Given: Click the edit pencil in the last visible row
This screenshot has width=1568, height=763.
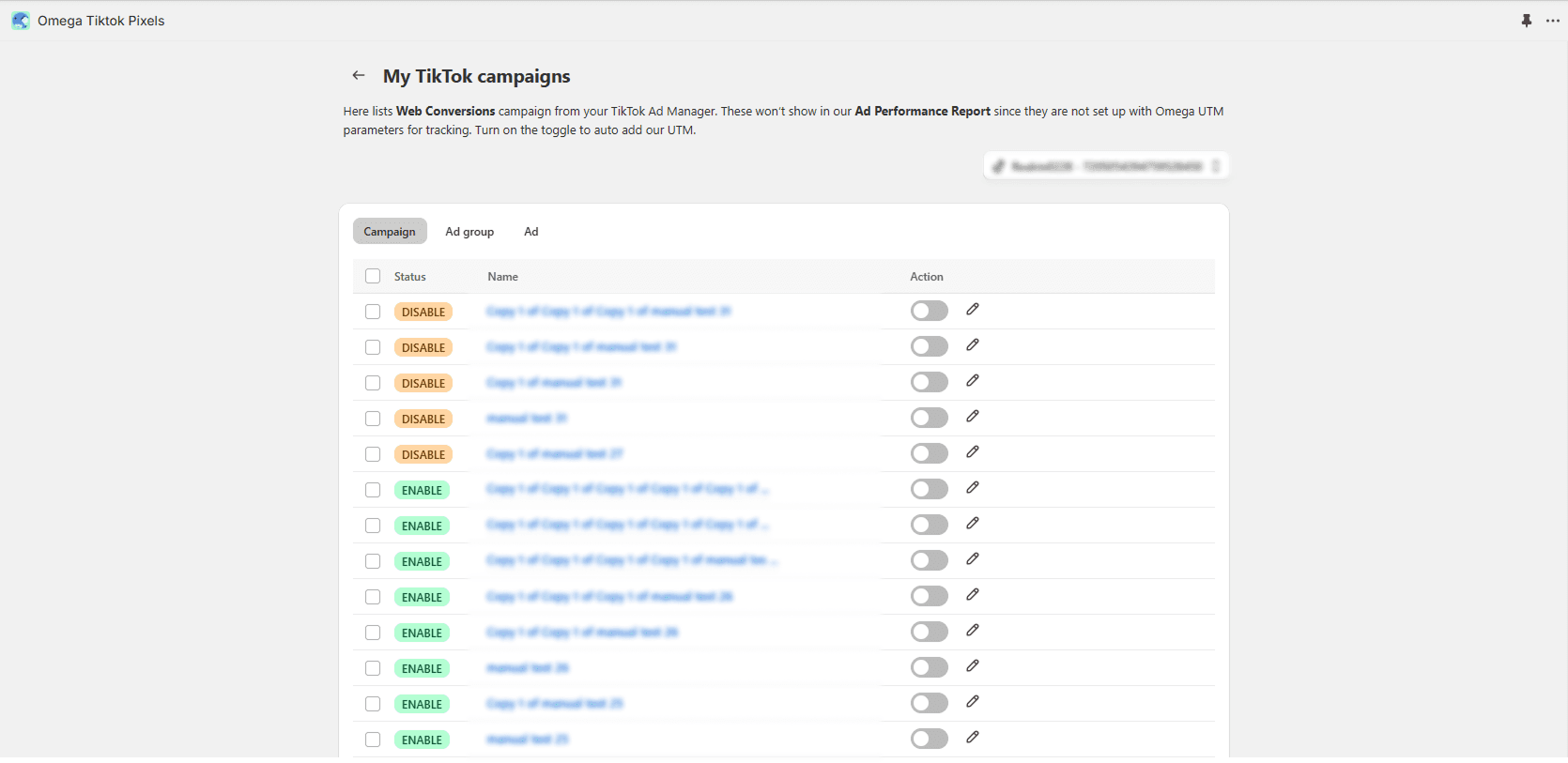Looking at the screenshot, I should point(973,738).
